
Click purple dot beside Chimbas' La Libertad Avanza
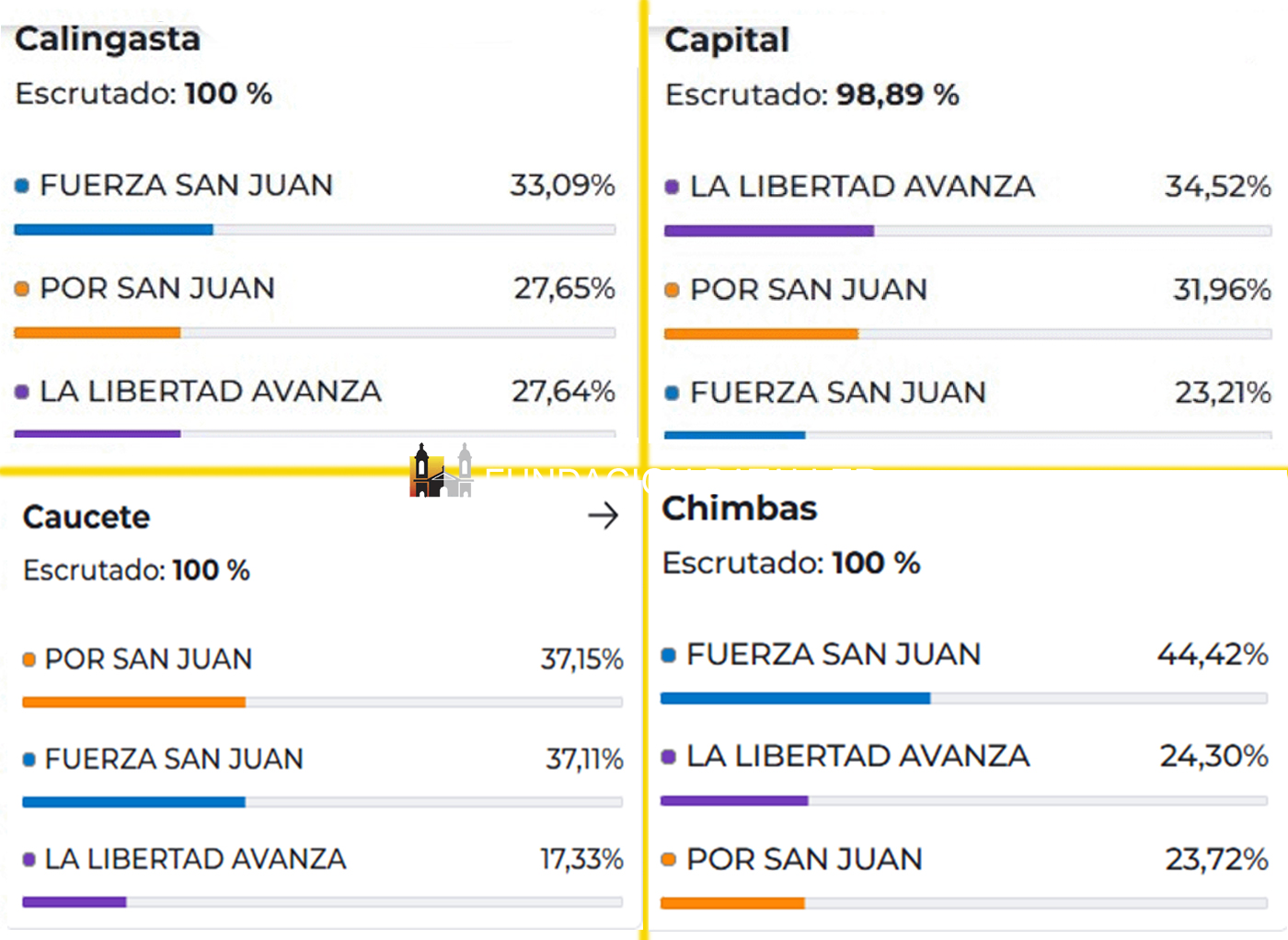(x=669, y=757)
